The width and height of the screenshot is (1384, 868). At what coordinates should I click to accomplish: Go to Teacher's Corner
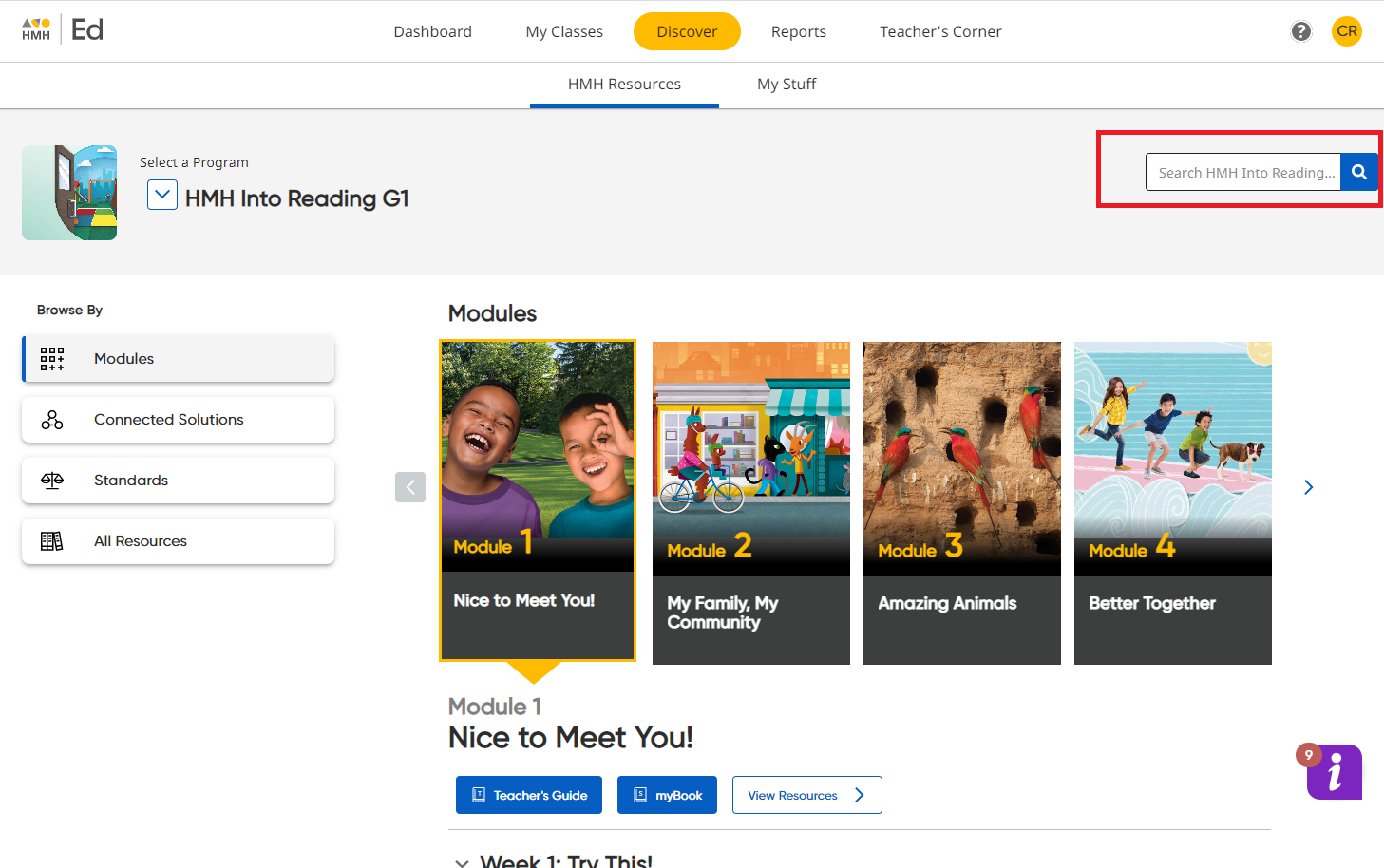(939, 31)
